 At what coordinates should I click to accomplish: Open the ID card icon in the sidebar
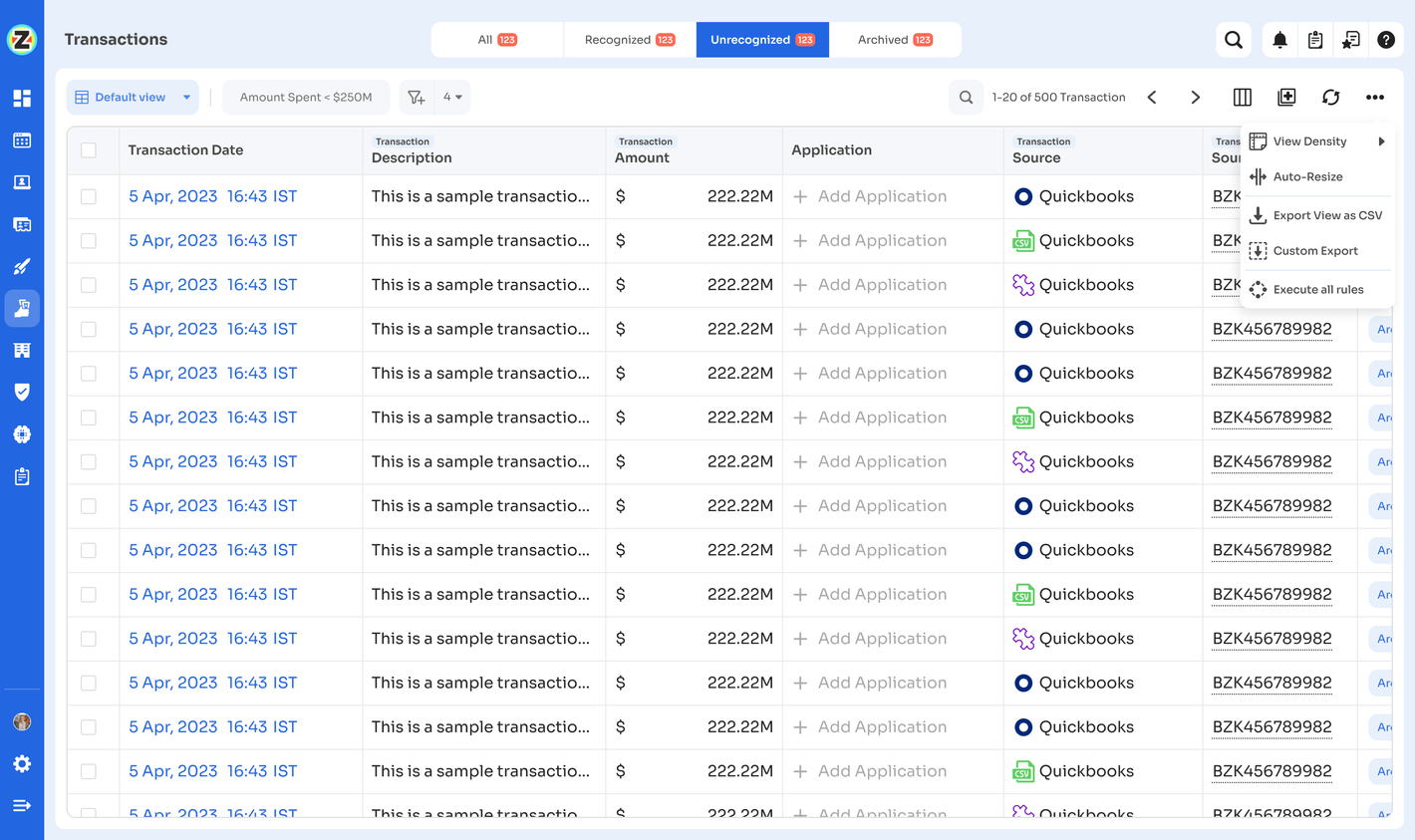[x=22, y=224]
